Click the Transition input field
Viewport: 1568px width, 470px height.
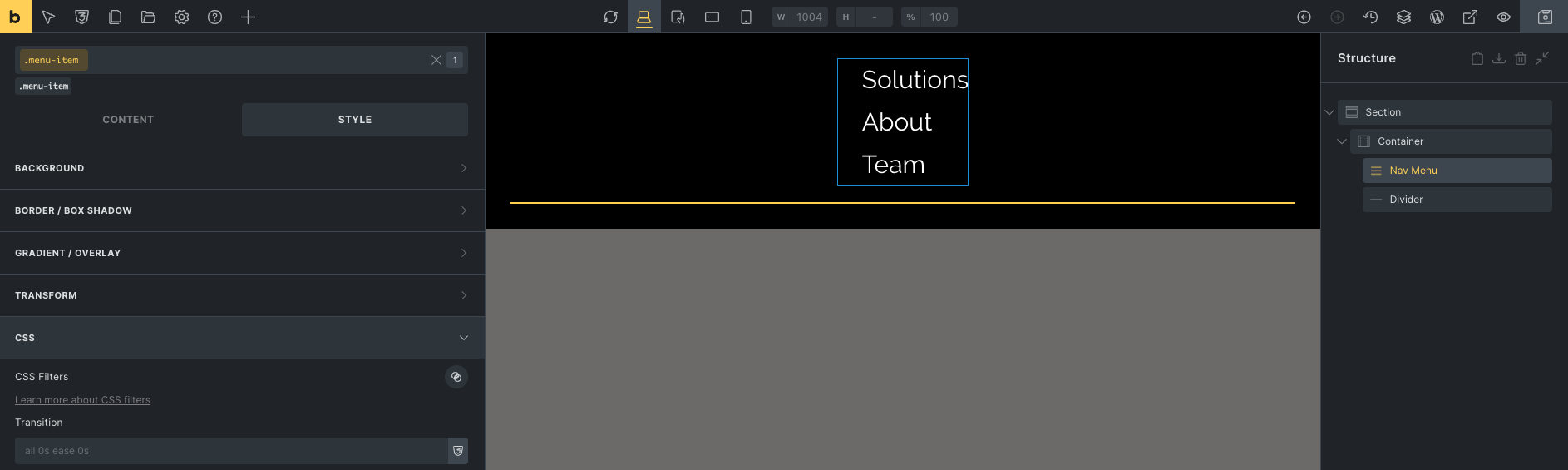pos(231,451)
